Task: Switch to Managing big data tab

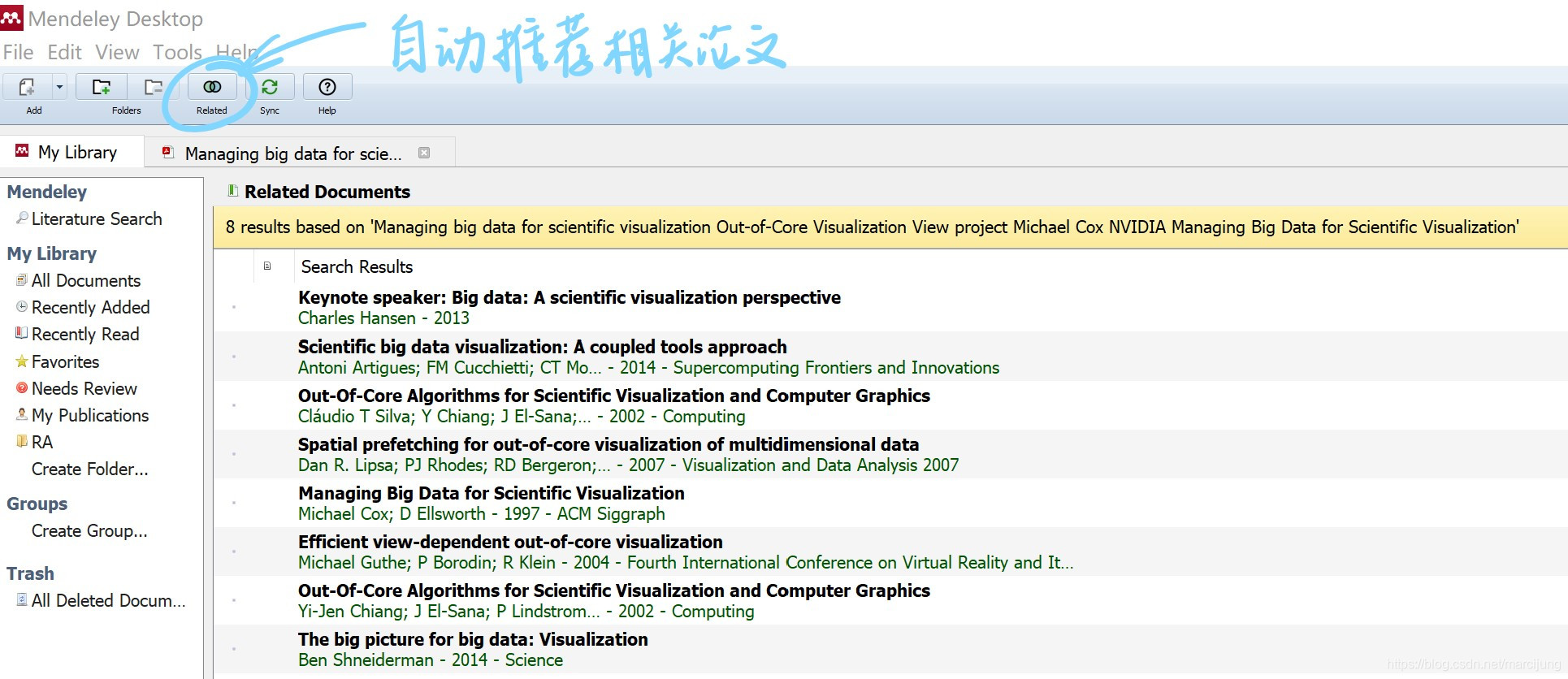Action: tap(292, 154)
